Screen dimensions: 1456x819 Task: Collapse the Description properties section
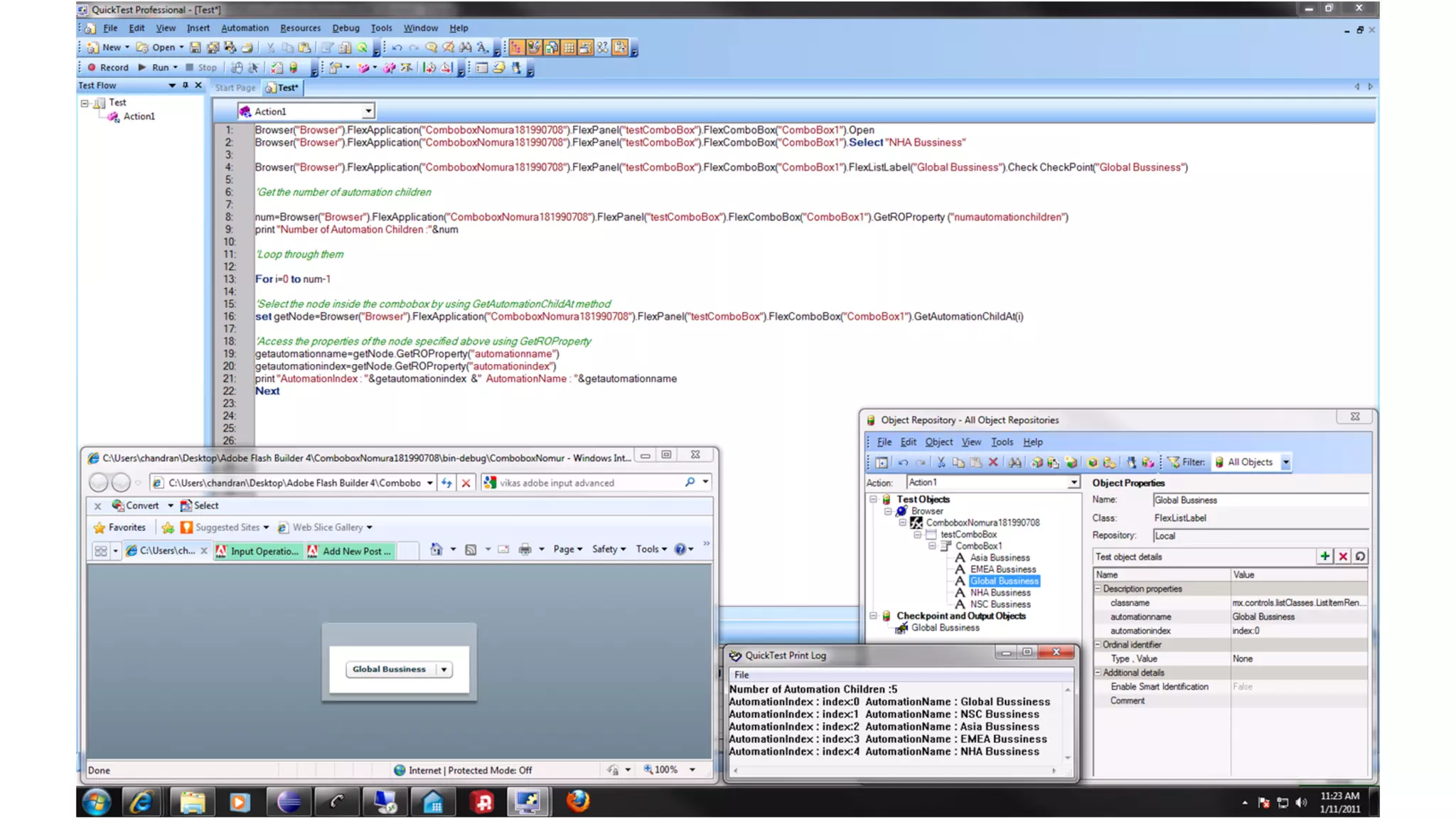pyautogui.click(x=1098, y=589)
